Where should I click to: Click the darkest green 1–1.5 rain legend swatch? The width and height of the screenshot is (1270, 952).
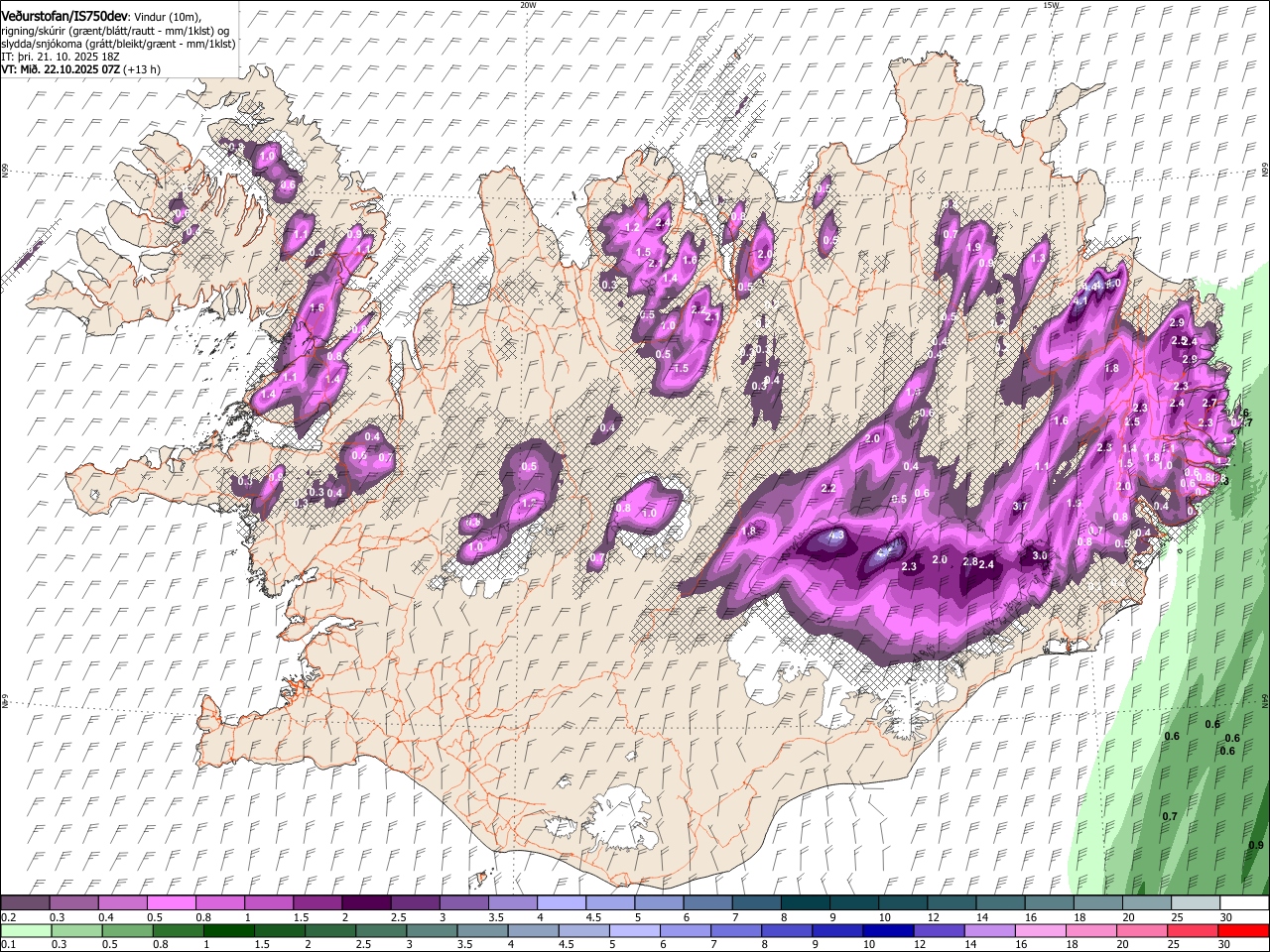(x=230, y=930)
